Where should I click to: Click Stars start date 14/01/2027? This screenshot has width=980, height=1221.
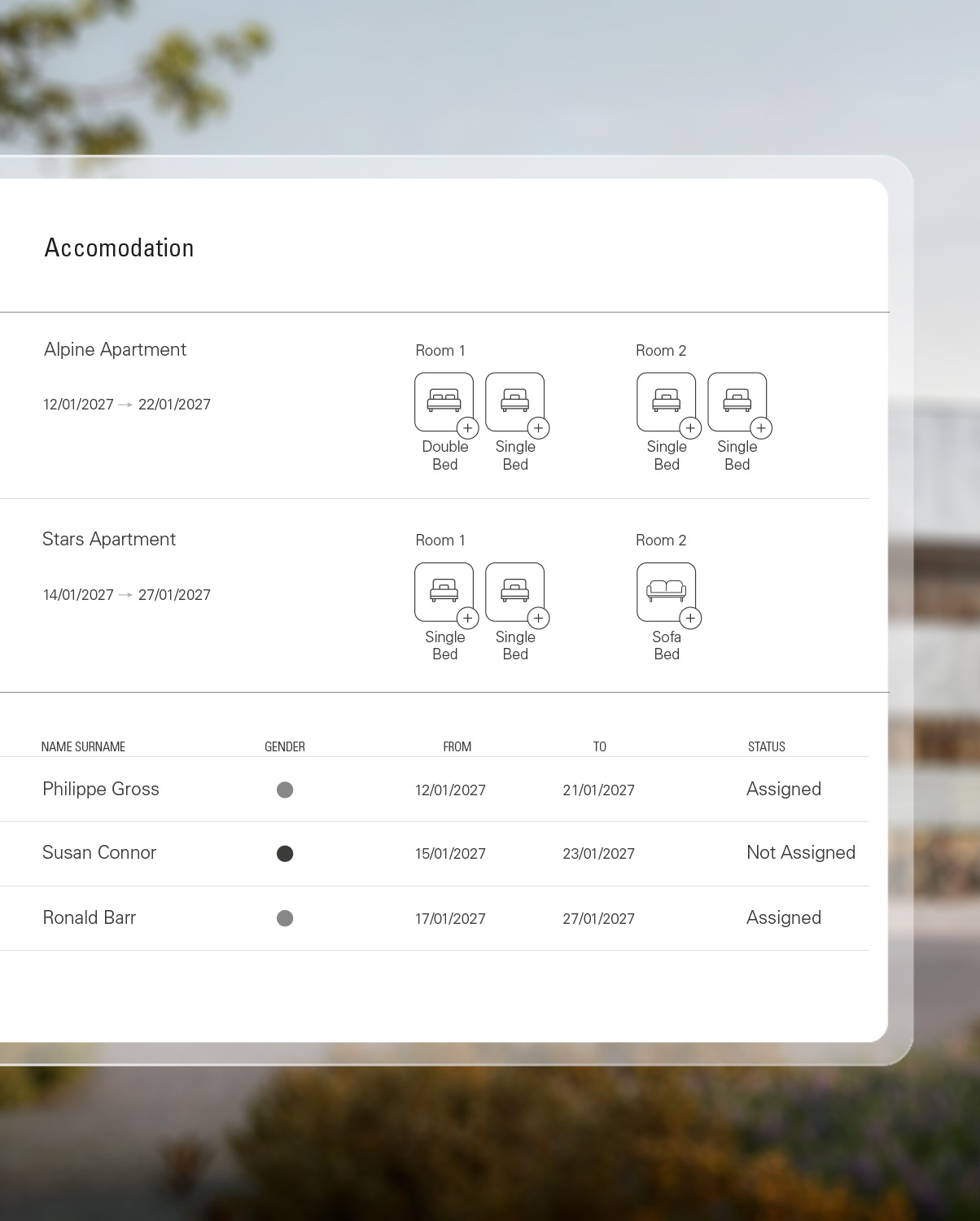coord(78,595)
